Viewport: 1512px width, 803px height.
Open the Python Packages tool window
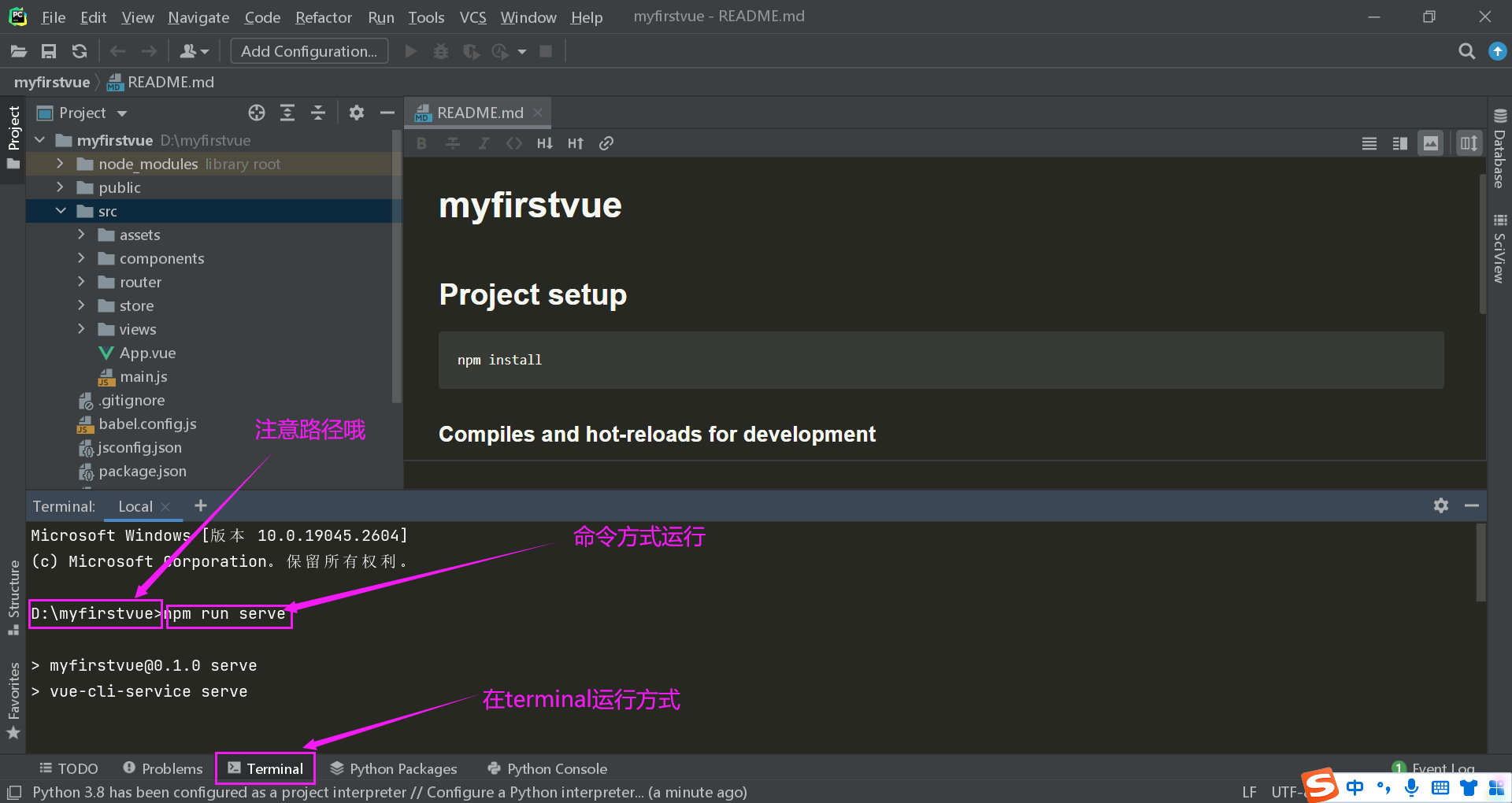point(393,768)
